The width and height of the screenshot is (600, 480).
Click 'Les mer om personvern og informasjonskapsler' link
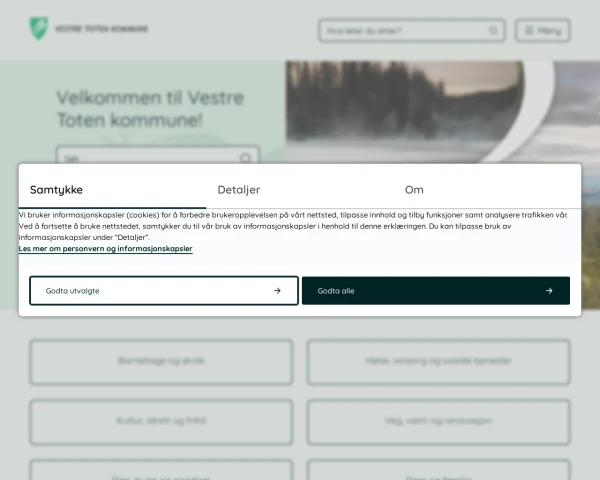click(106, 249)
